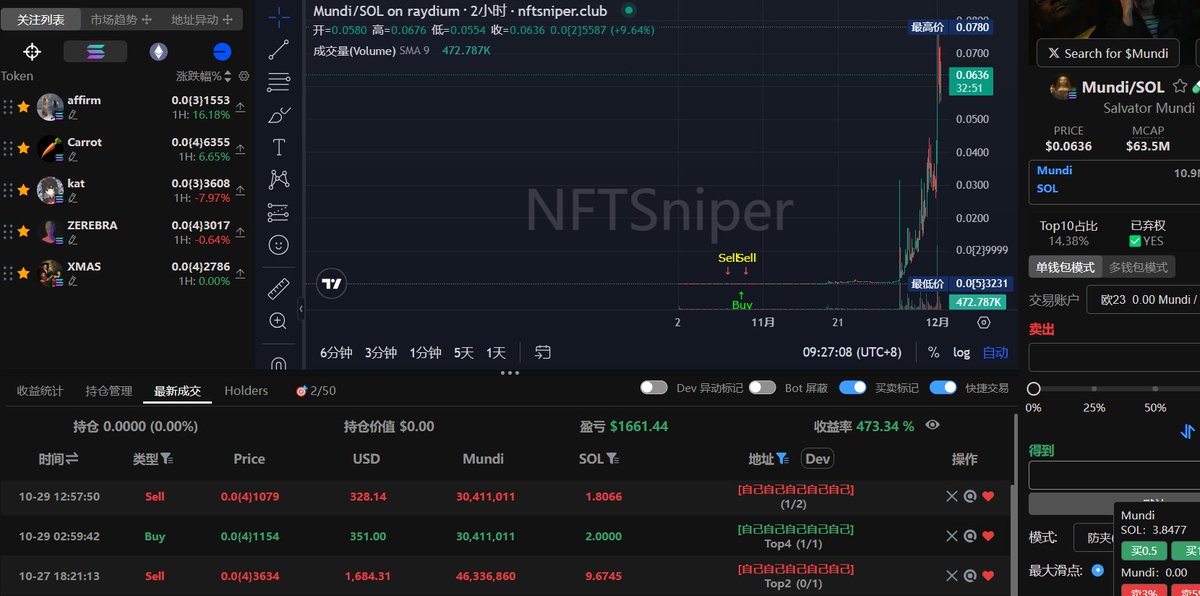
Task: Click the TradingView logo on chart
Action: pyautogui.click(x=331, y=284)
